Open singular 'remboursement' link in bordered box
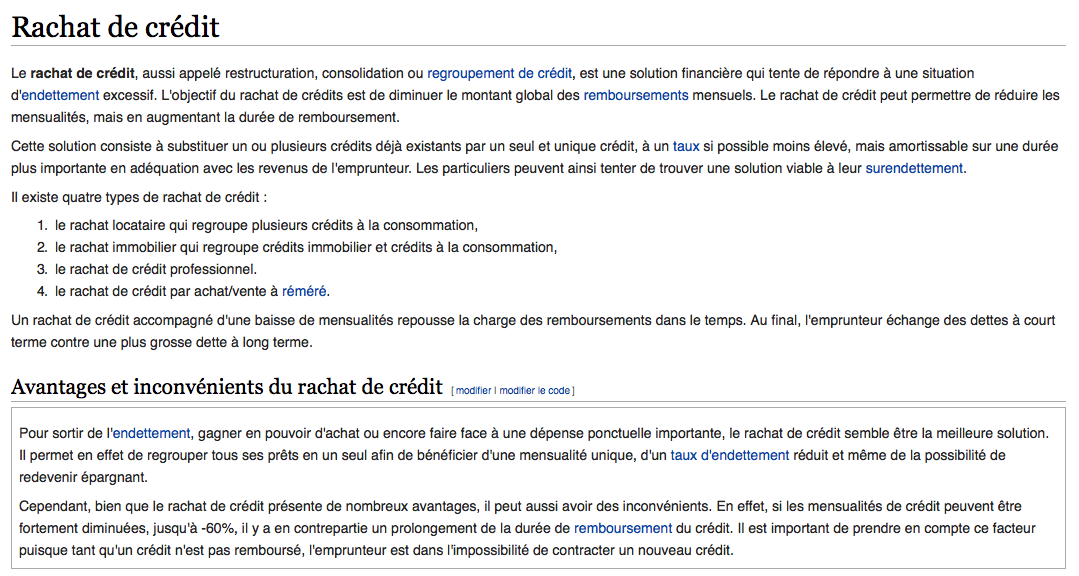This screenshot has height=576, width=1079. click(x=622, y=527)
